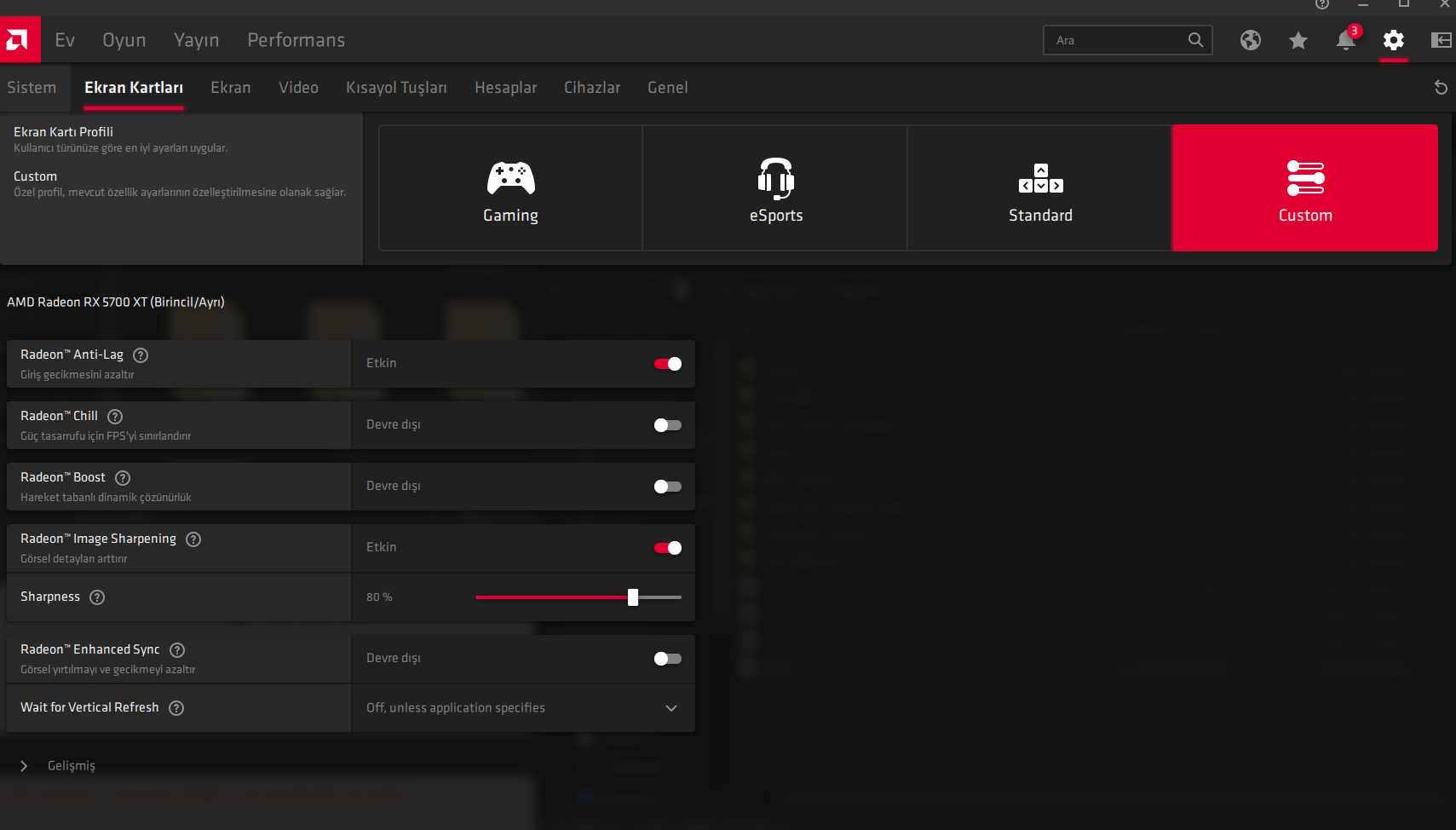Viewport: 1456px width, 830px height.
Task: Click Ekran Kartı Profili heading
Action: pos(63,132)
